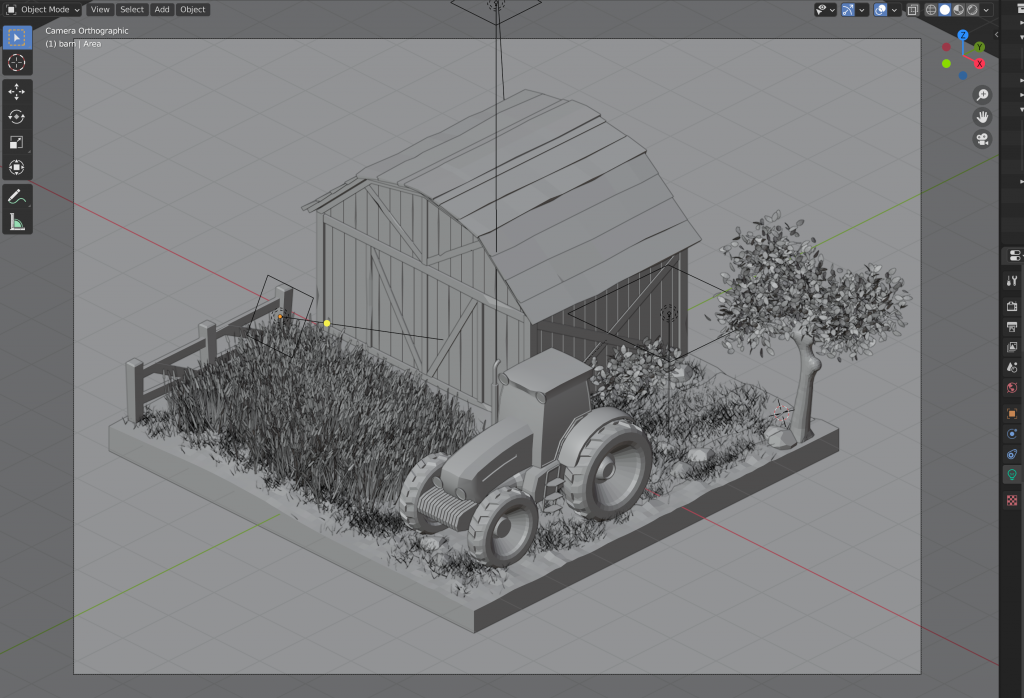
Task: Open the Object Mode dropdown
Action: [43, 10]
